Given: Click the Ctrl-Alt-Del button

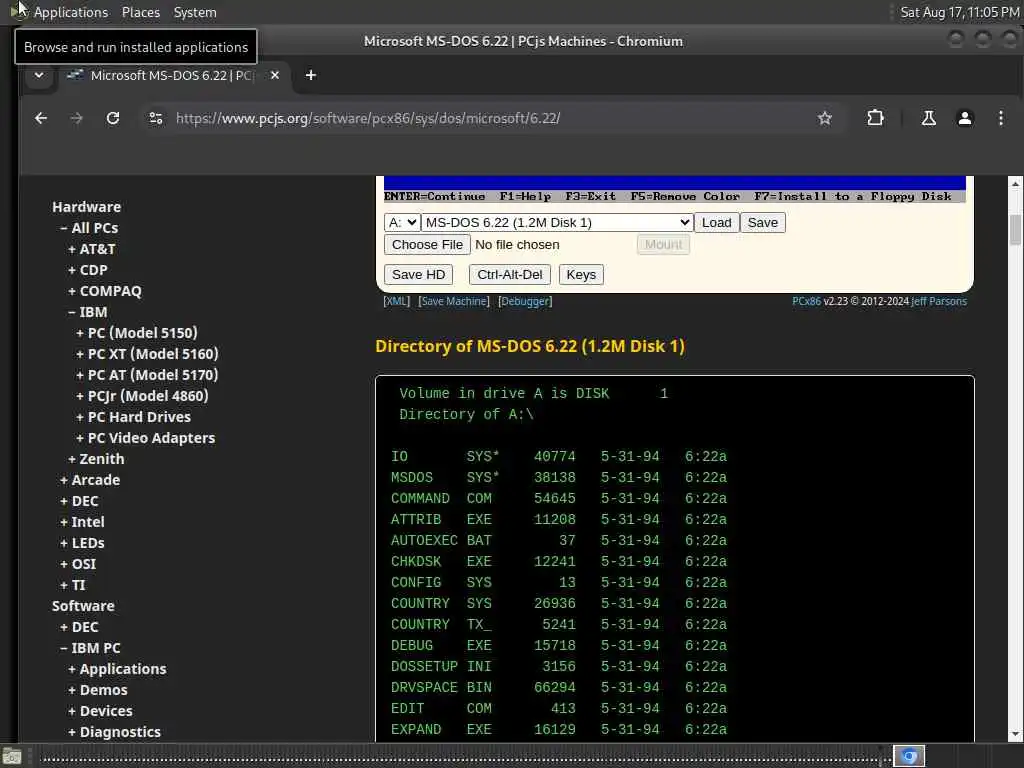Looking at the screenshot, I should (509, 275).
